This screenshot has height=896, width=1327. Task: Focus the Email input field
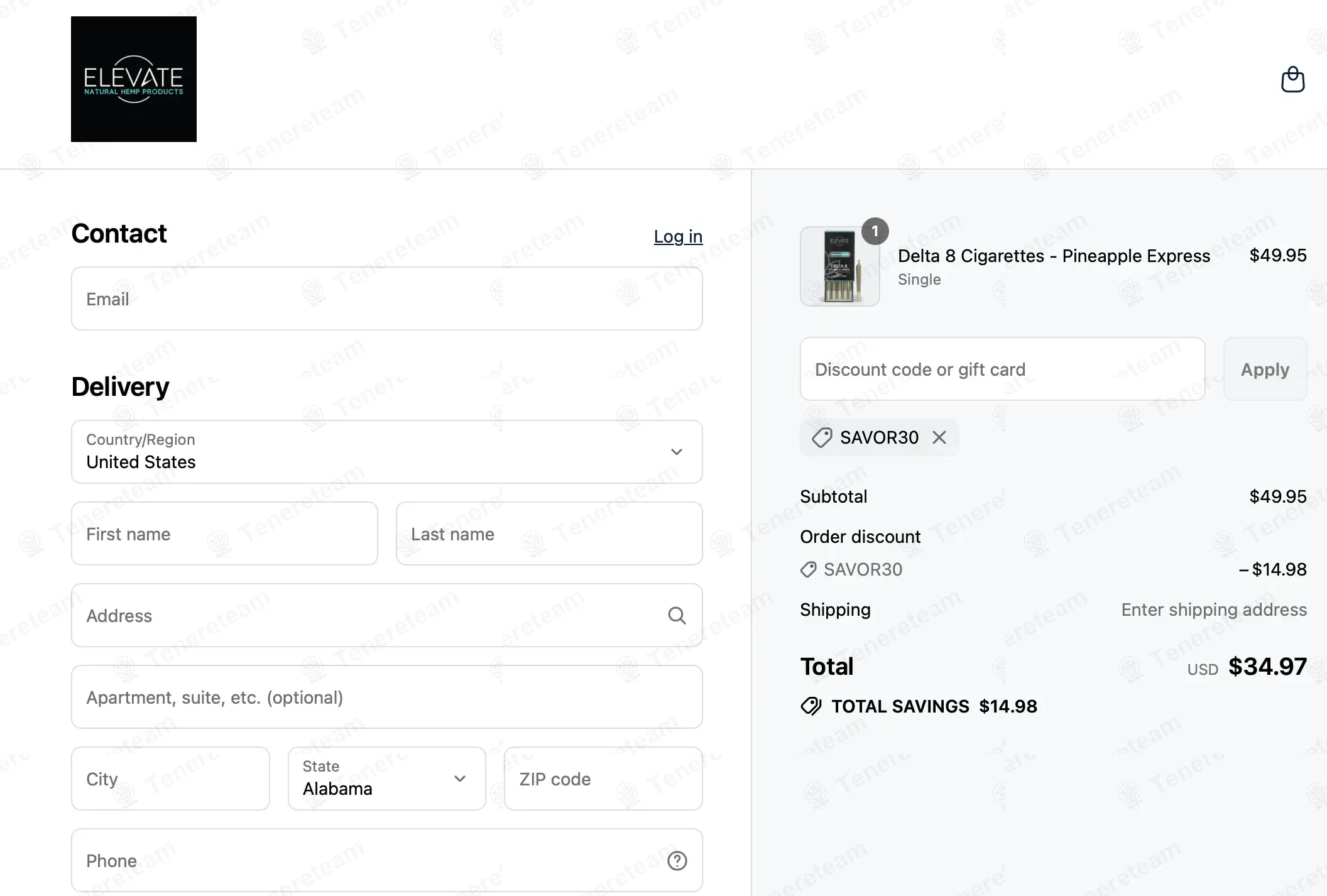click(x=386, y=298)
